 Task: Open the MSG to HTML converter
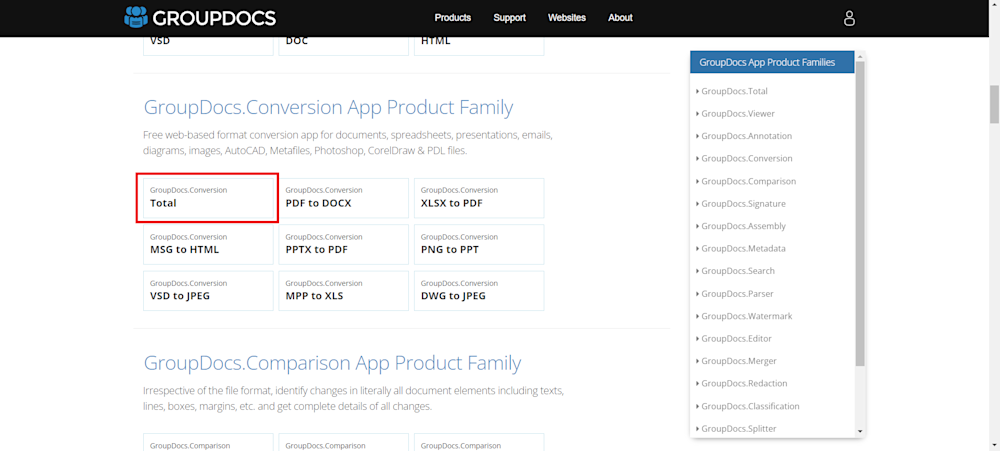click(x=208, y=244)
